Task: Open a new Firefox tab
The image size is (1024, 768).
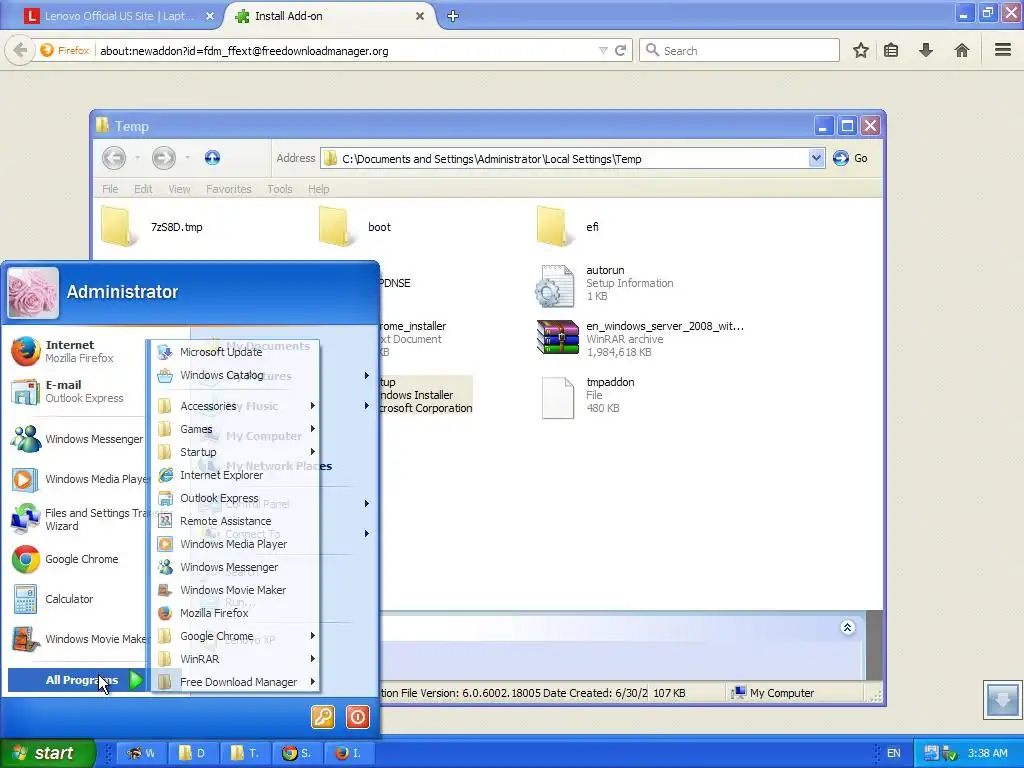Action: (x=453, y=16)
